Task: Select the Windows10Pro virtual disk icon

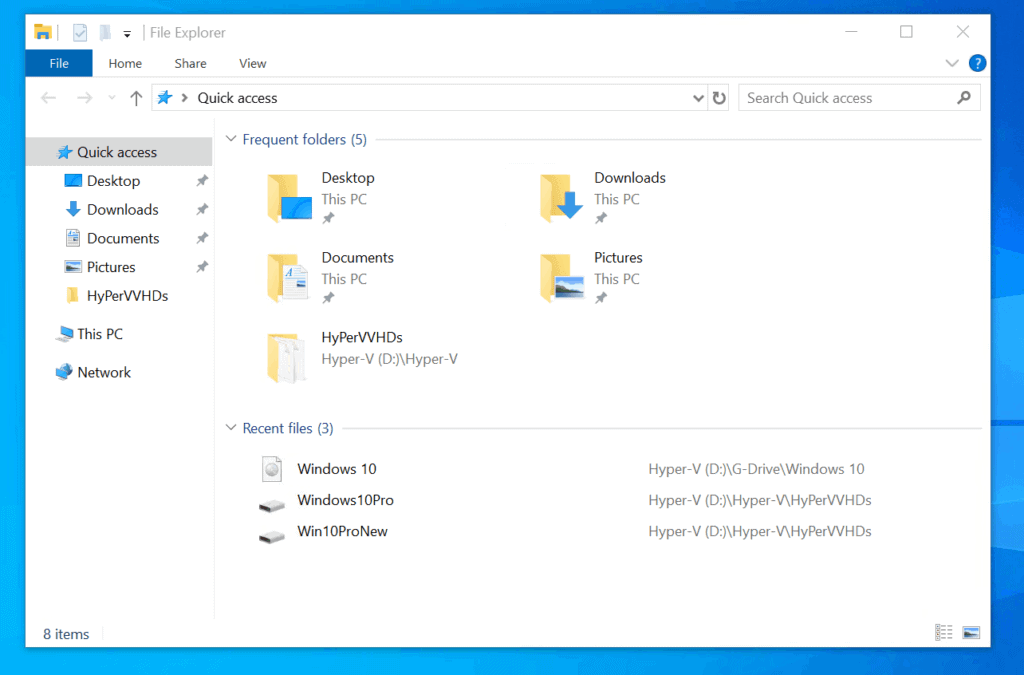Action: pos(272,505)
